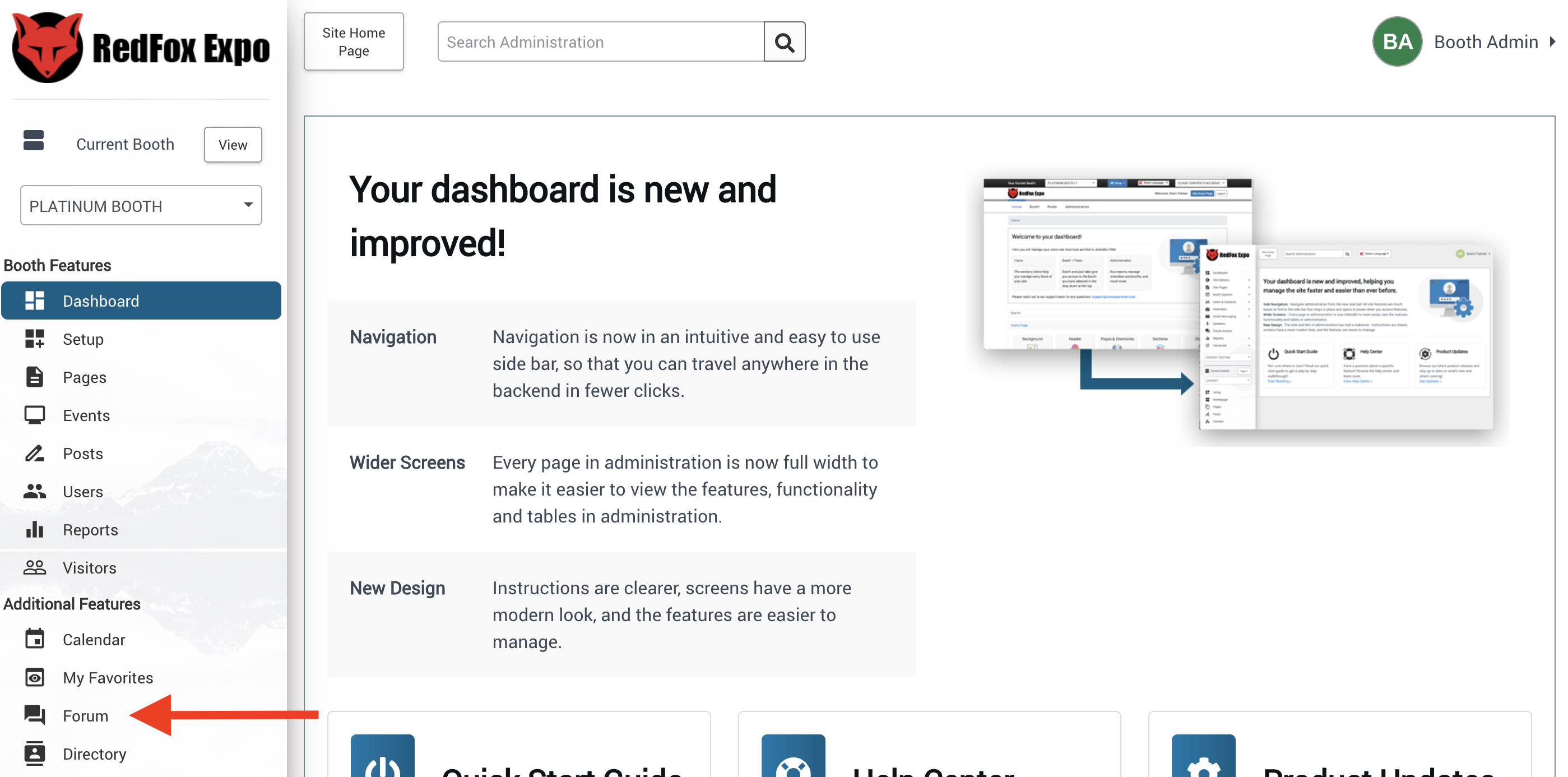Click the RedFox Expo fox logo
Screen dimensions: 1568x777
48,48
